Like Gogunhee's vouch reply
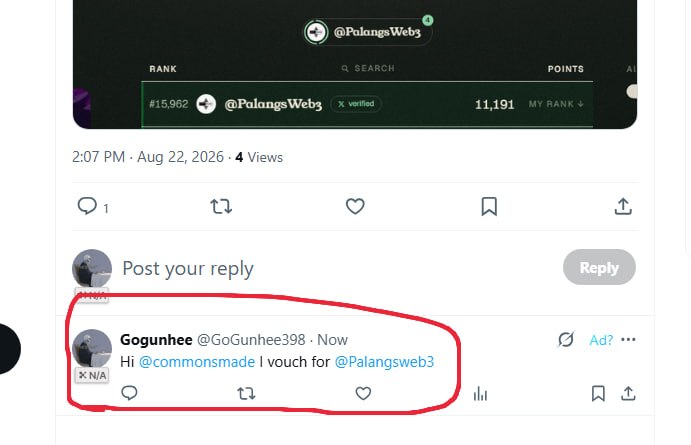The width and height of the screenshot is (691, 445). coord(363,393)
